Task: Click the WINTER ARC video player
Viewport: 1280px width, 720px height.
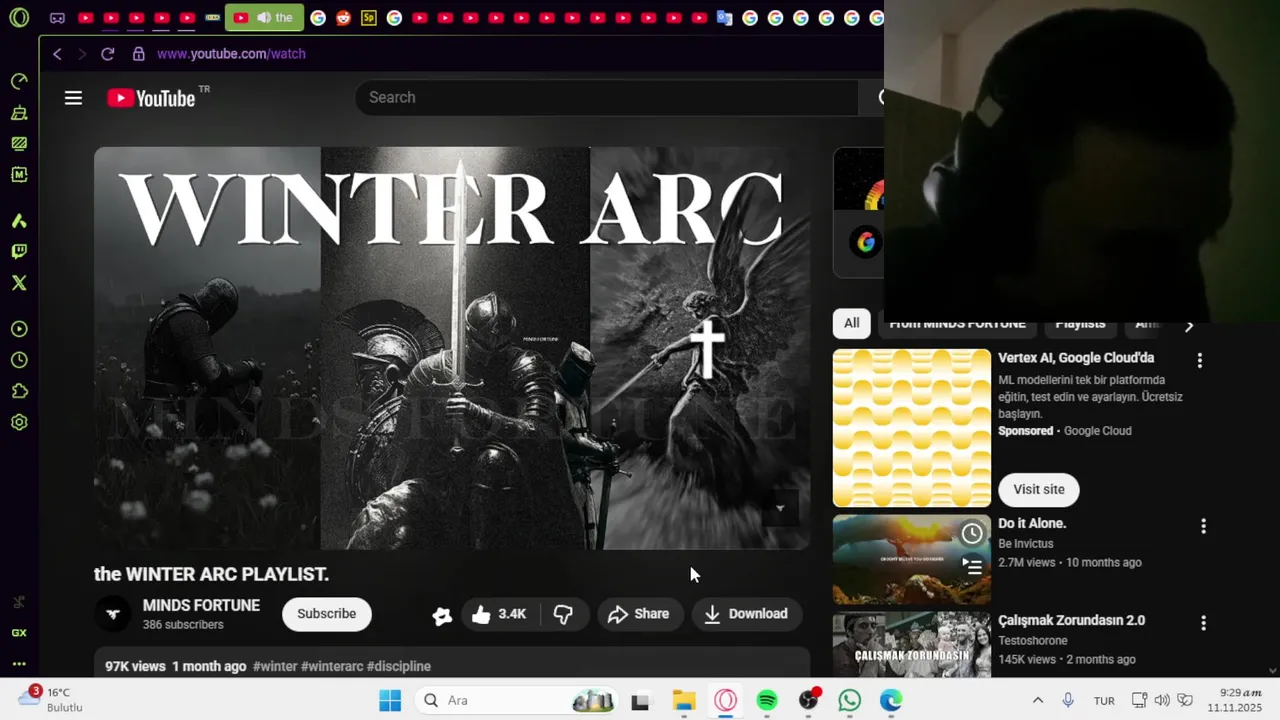Action: (452, 348)
